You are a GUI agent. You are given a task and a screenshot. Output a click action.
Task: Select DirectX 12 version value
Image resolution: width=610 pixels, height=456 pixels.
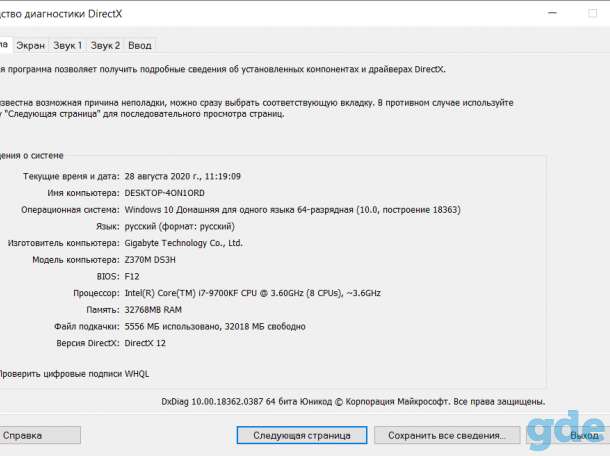point(145,344)
